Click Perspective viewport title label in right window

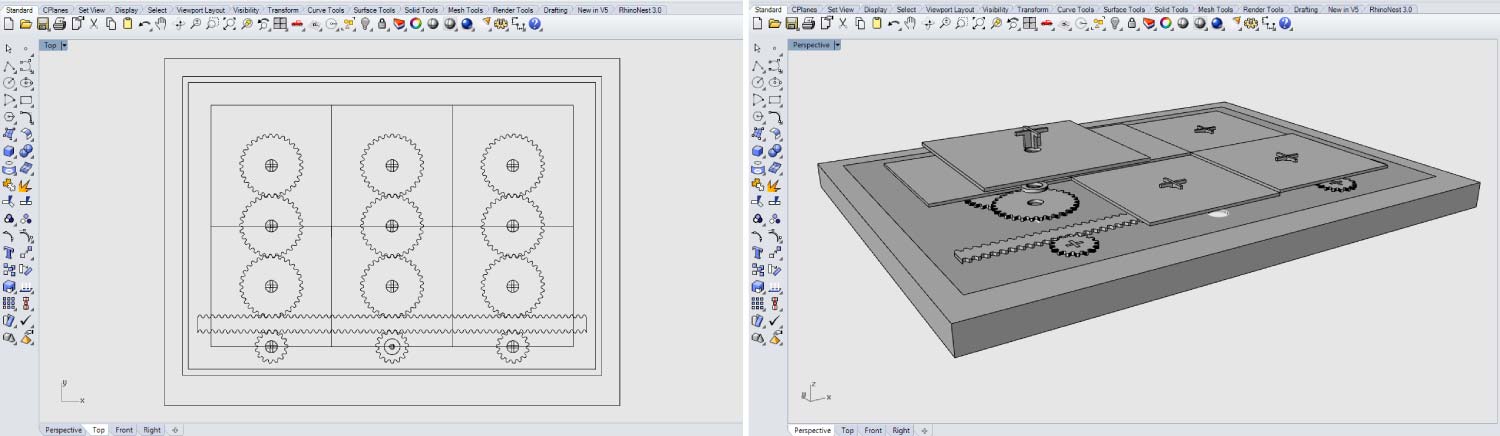(x=811, y=45)
